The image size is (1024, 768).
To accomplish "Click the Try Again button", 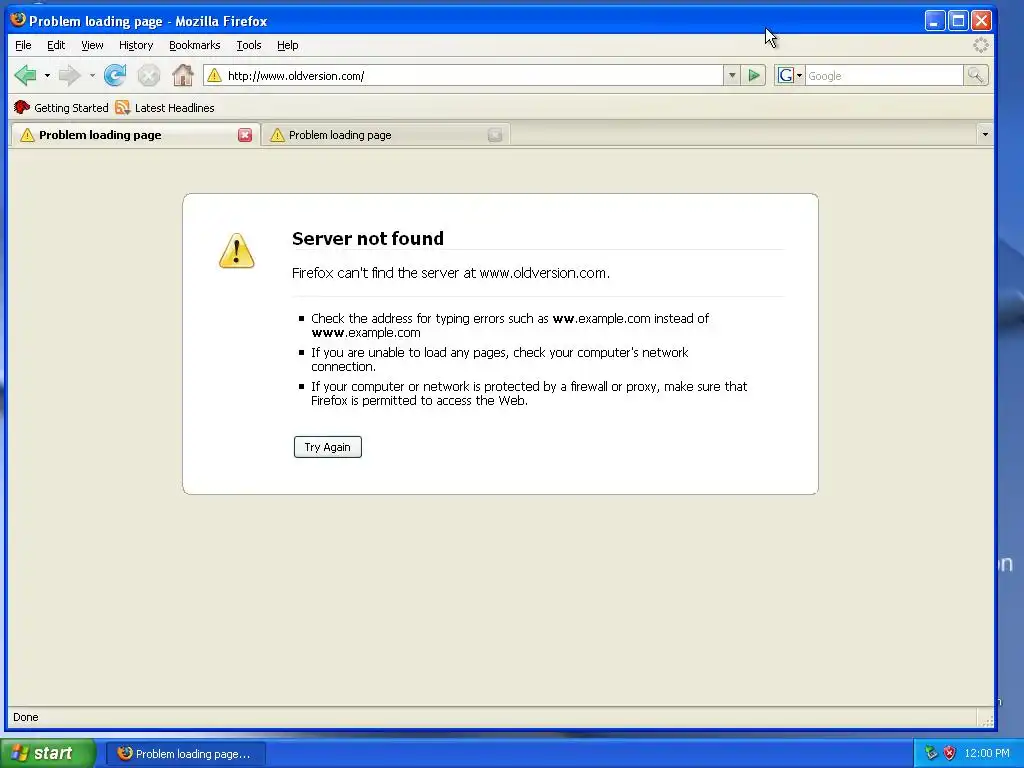I will [x=327, y=447].
